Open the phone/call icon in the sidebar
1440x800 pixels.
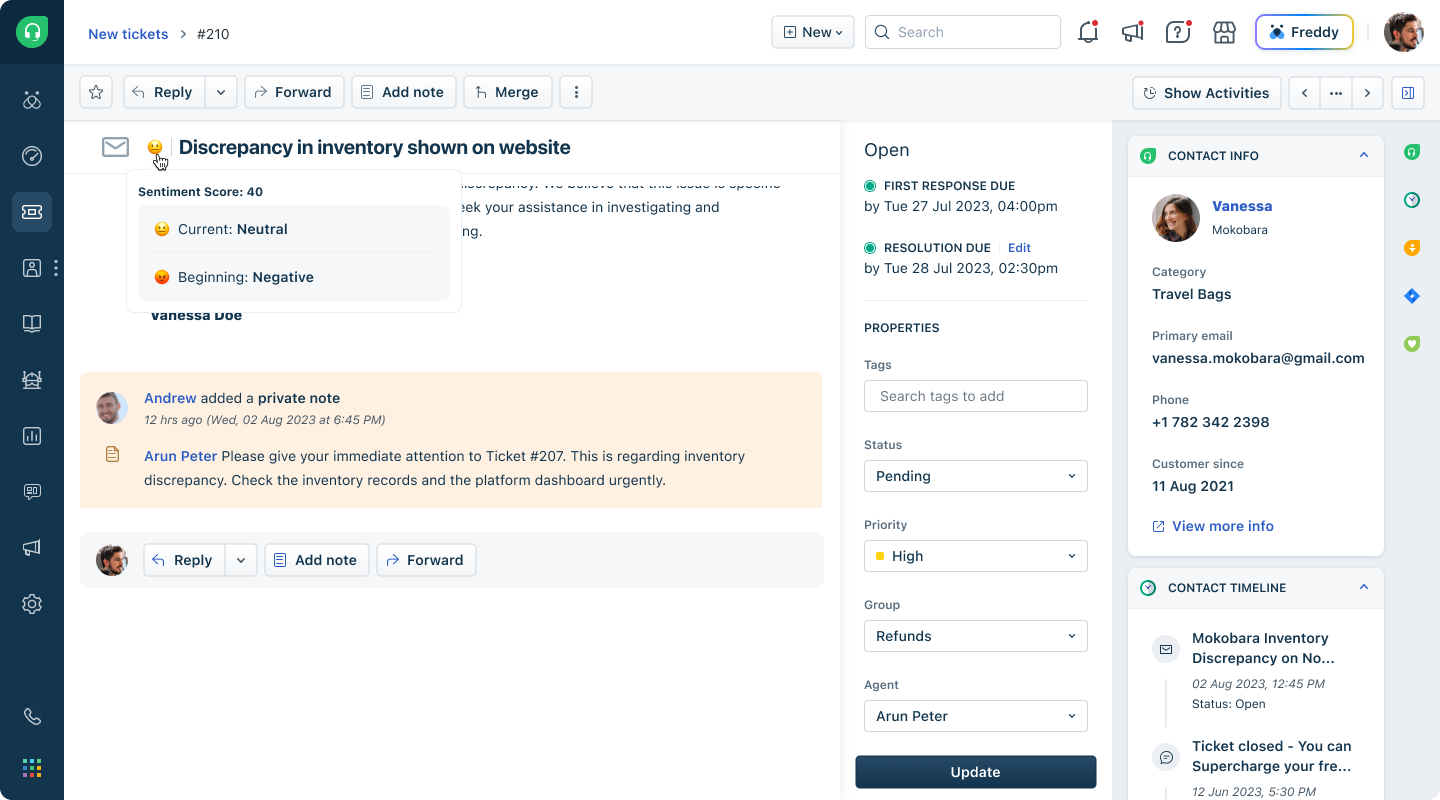(31, 716)
